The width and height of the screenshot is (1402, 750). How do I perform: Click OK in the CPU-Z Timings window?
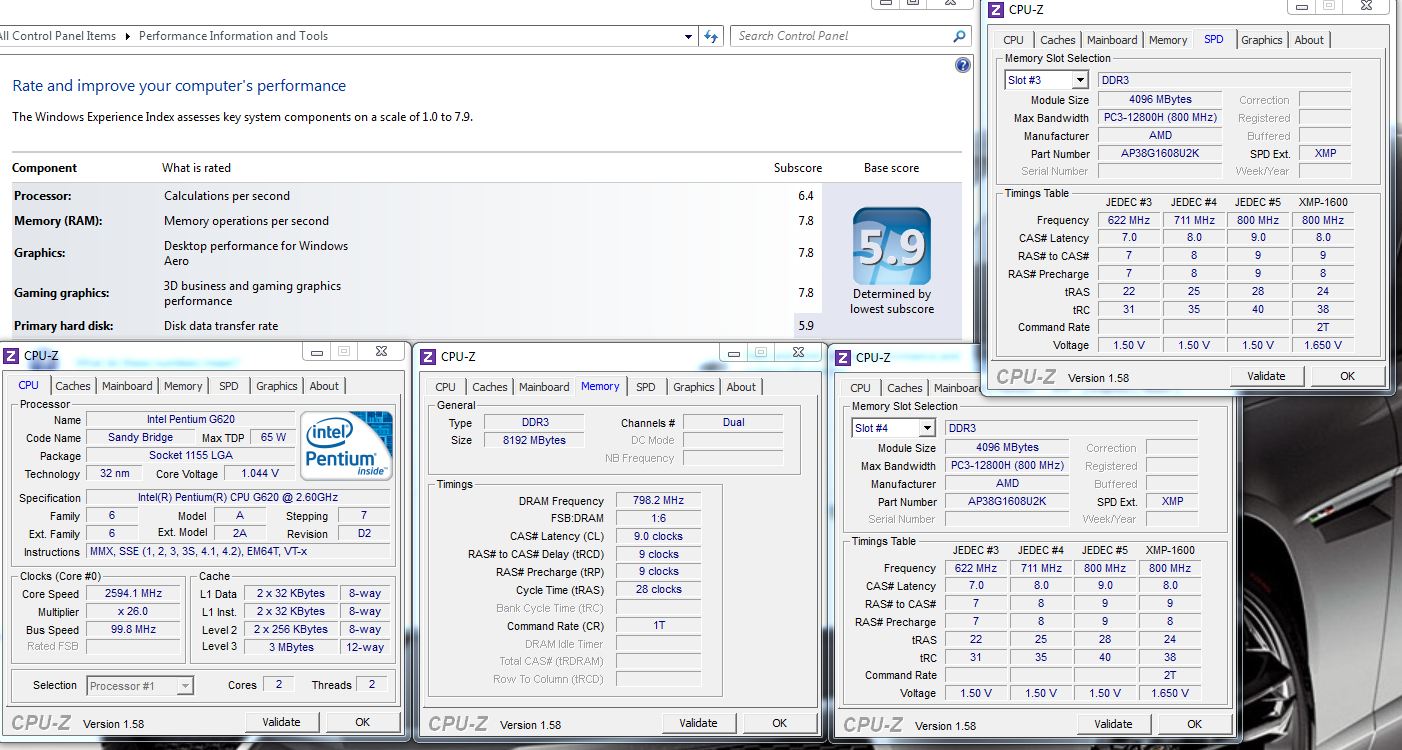point(780,723)
